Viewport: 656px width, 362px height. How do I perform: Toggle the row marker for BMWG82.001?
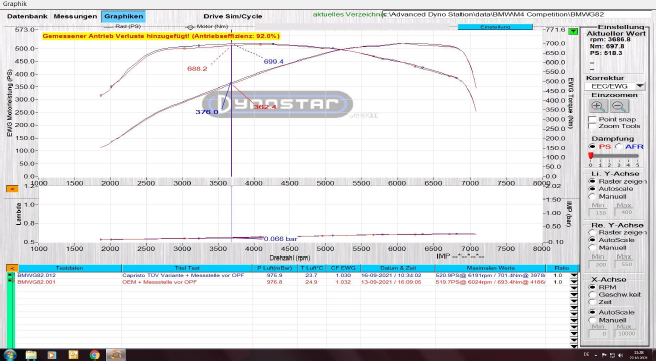(x=10, y=281)
